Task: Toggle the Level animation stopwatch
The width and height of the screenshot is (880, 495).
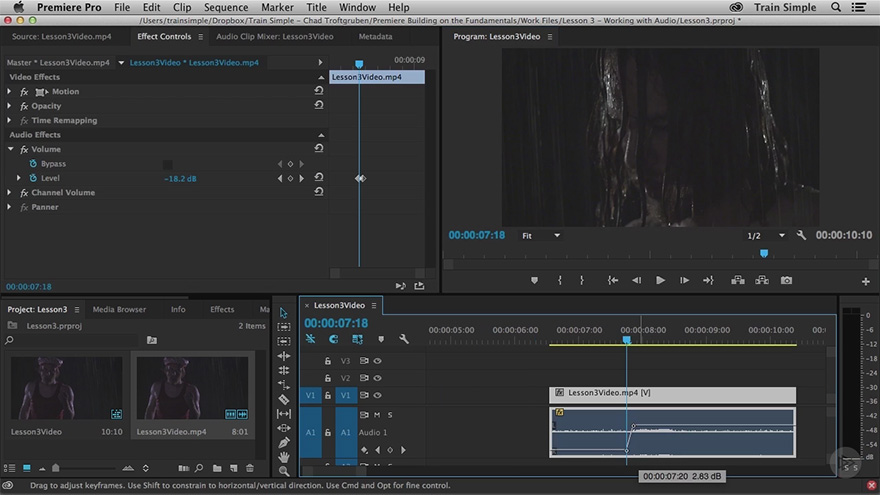Action: point(33,178)
